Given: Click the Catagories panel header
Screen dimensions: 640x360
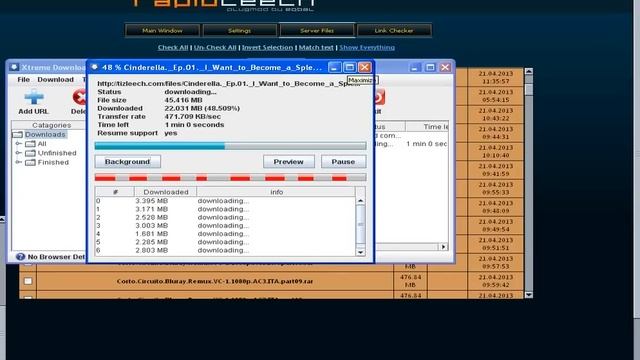Looking at the screenshot, I should point(51,125).
